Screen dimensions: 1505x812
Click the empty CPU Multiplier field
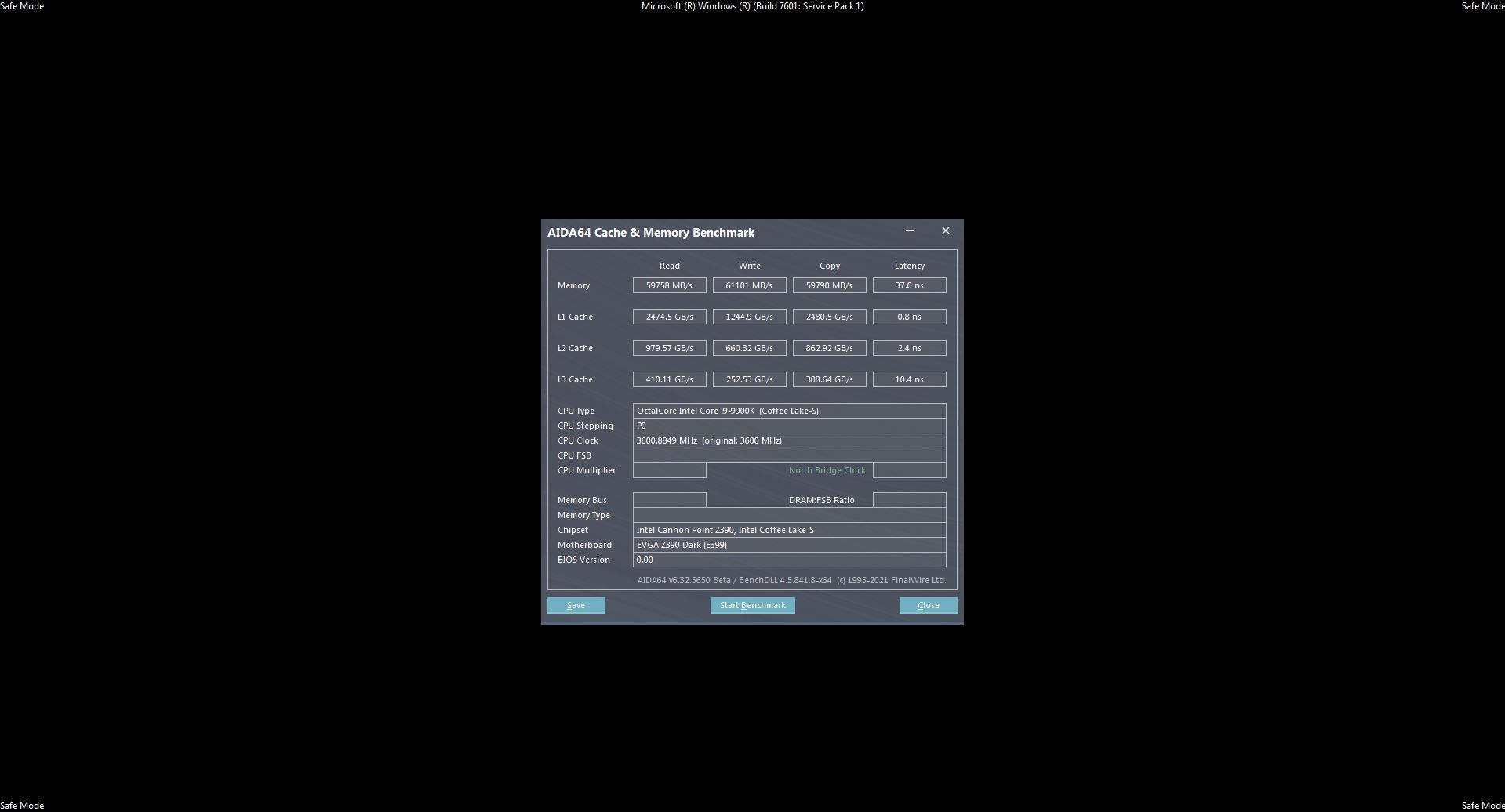669,470
